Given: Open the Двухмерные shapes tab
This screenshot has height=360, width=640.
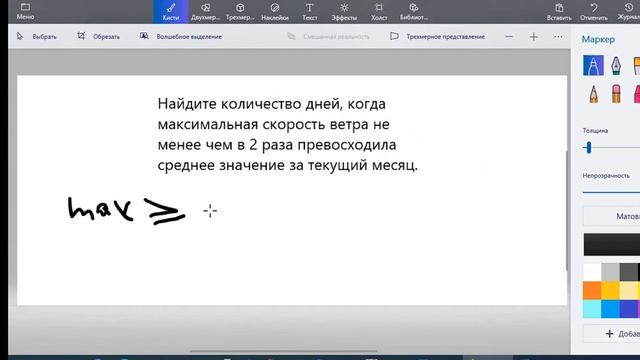Looking at the screenshot, I should (x=205, y=11).
